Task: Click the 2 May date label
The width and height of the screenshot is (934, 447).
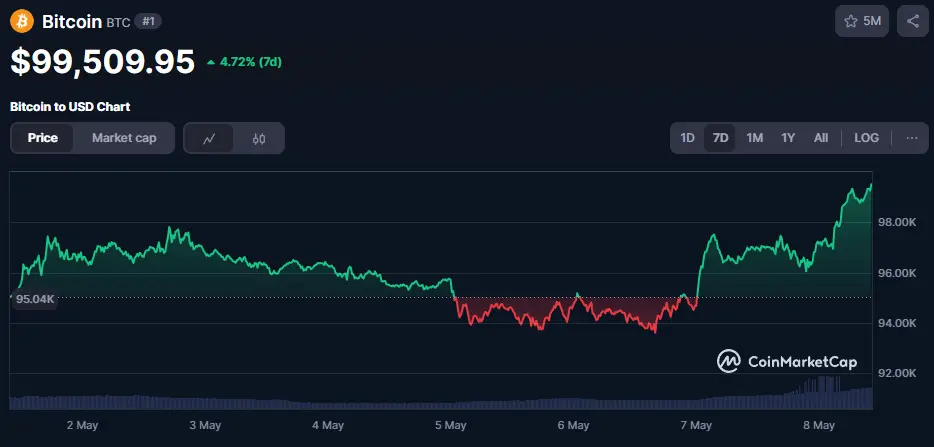Action: [82, 425]
